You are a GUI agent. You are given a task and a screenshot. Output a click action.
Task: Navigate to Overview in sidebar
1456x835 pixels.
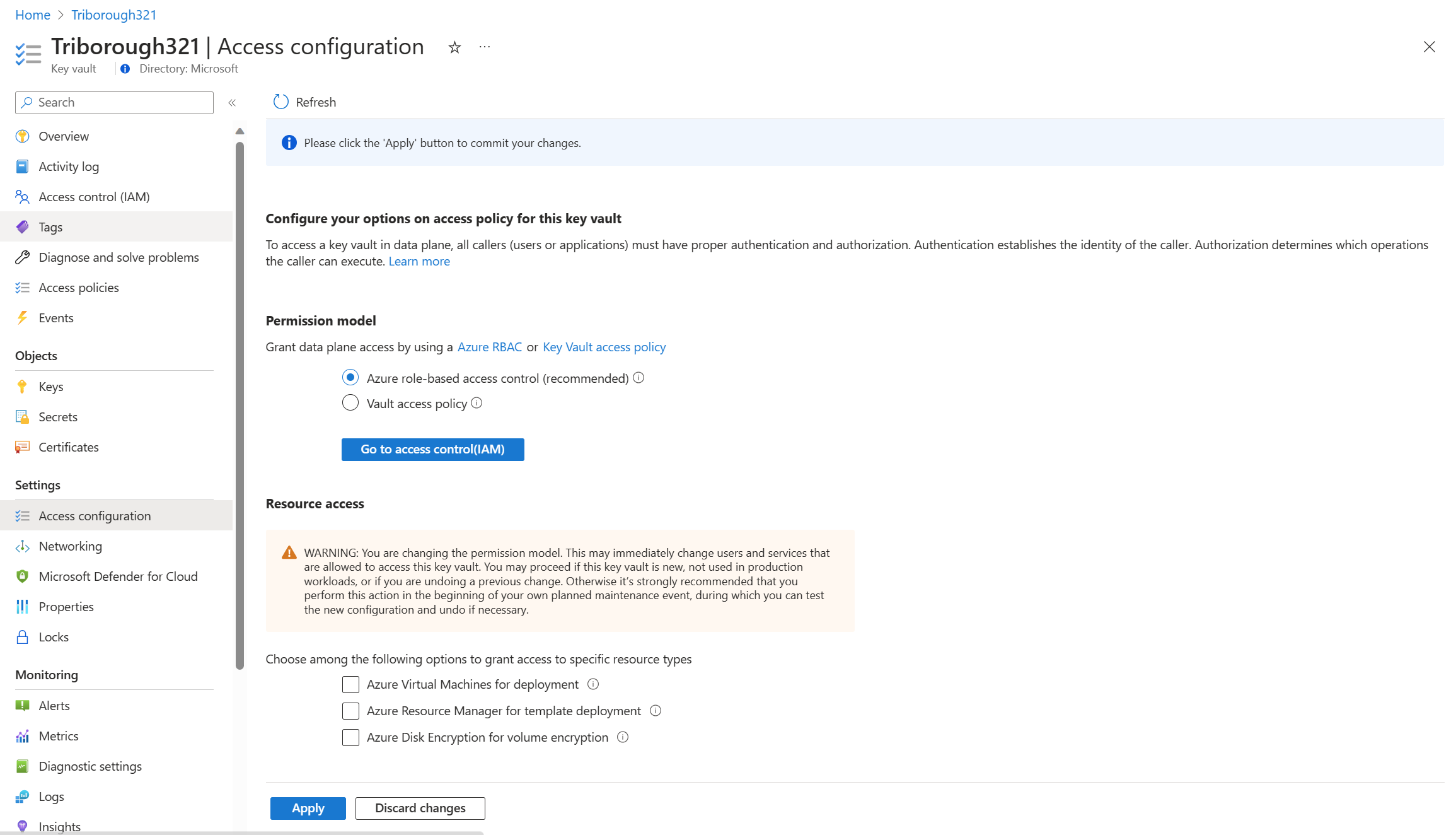click(x=64, y=135)
